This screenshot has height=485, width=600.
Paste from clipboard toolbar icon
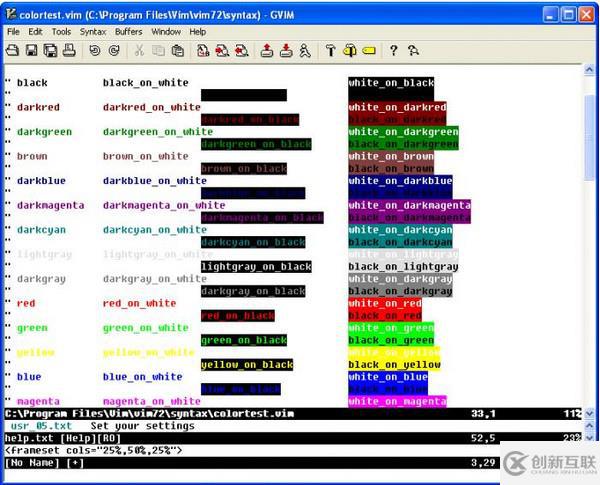[177, 51]
